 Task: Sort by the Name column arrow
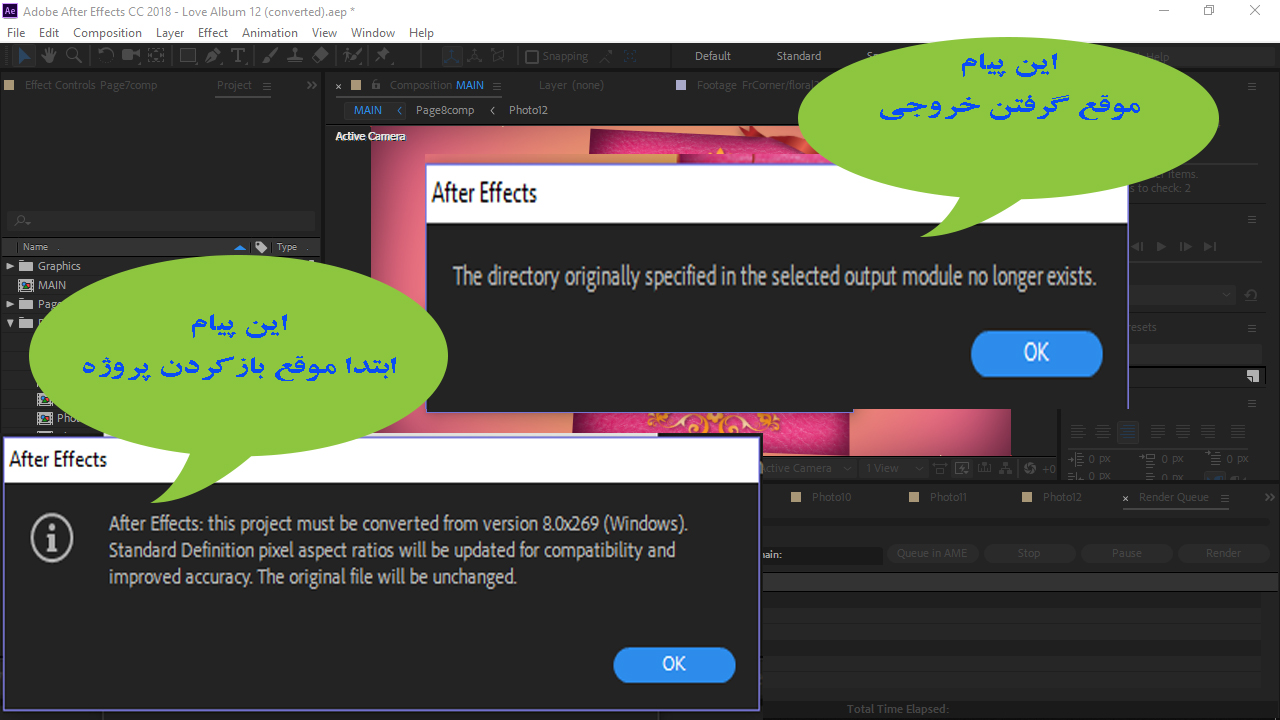tap(239, 247)
